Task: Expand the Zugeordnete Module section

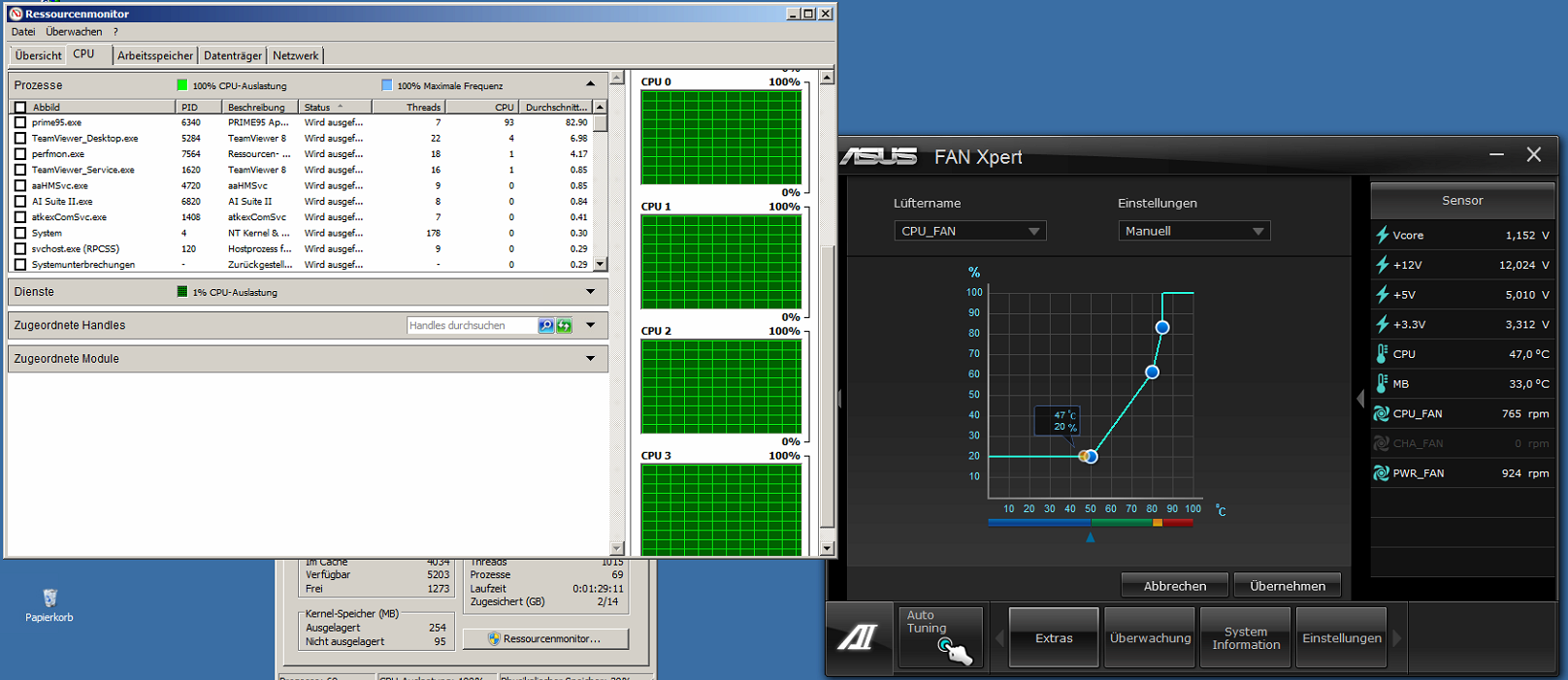Action: tap(590, 358)
